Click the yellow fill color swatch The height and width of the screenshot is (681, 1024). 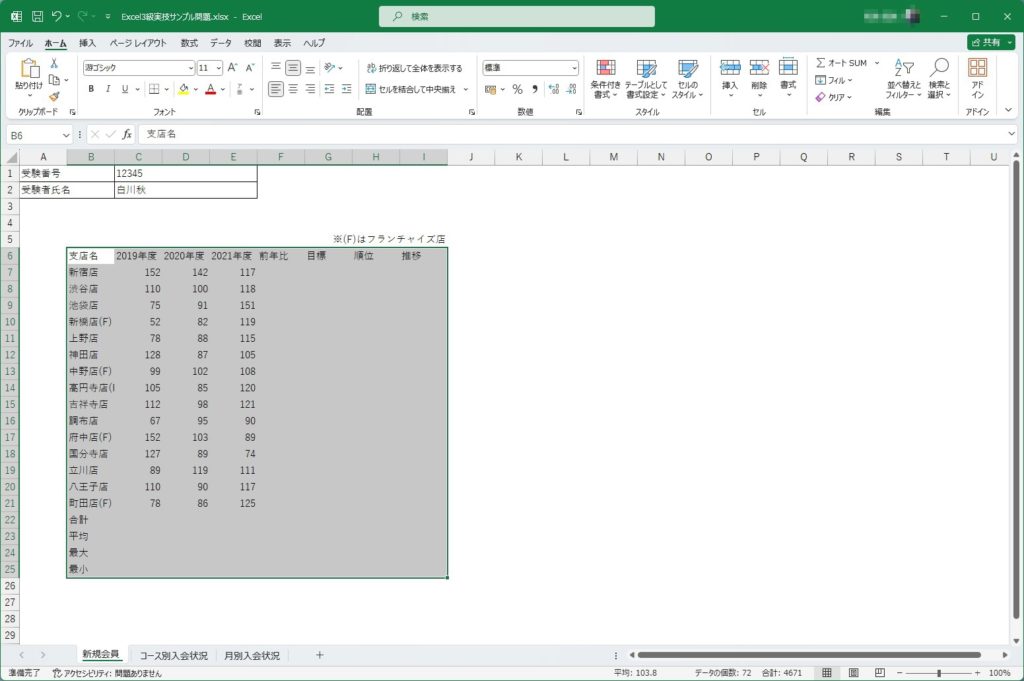[183, 89]
